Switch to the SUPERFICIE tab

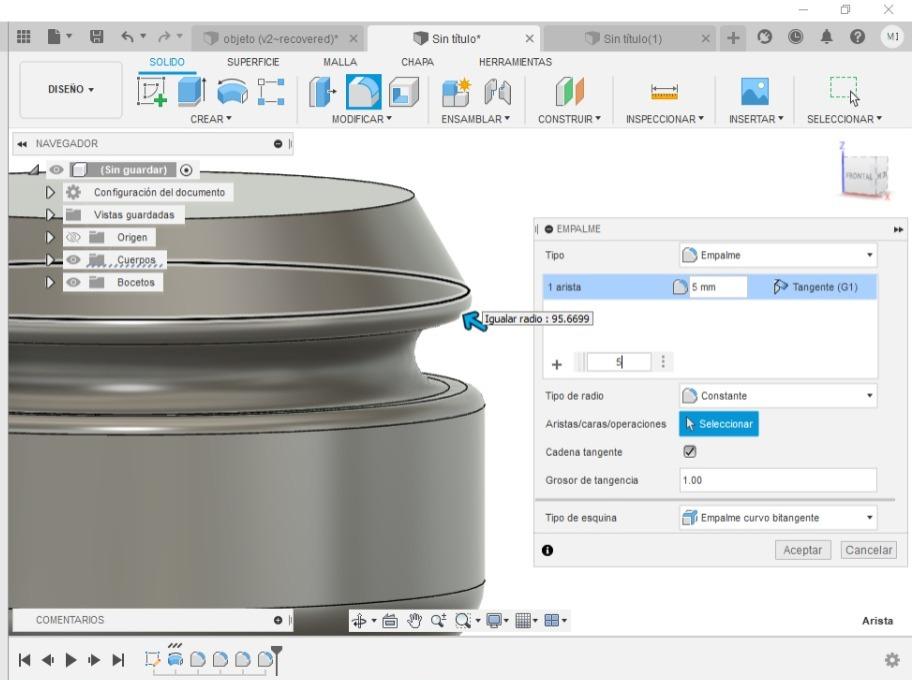click(253, 62)
